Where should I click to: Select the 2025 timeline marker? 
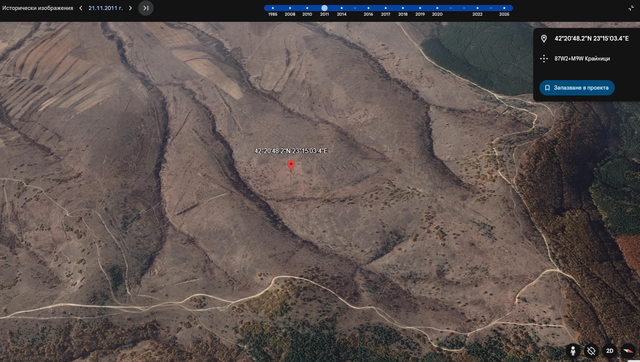click(504, 8)
